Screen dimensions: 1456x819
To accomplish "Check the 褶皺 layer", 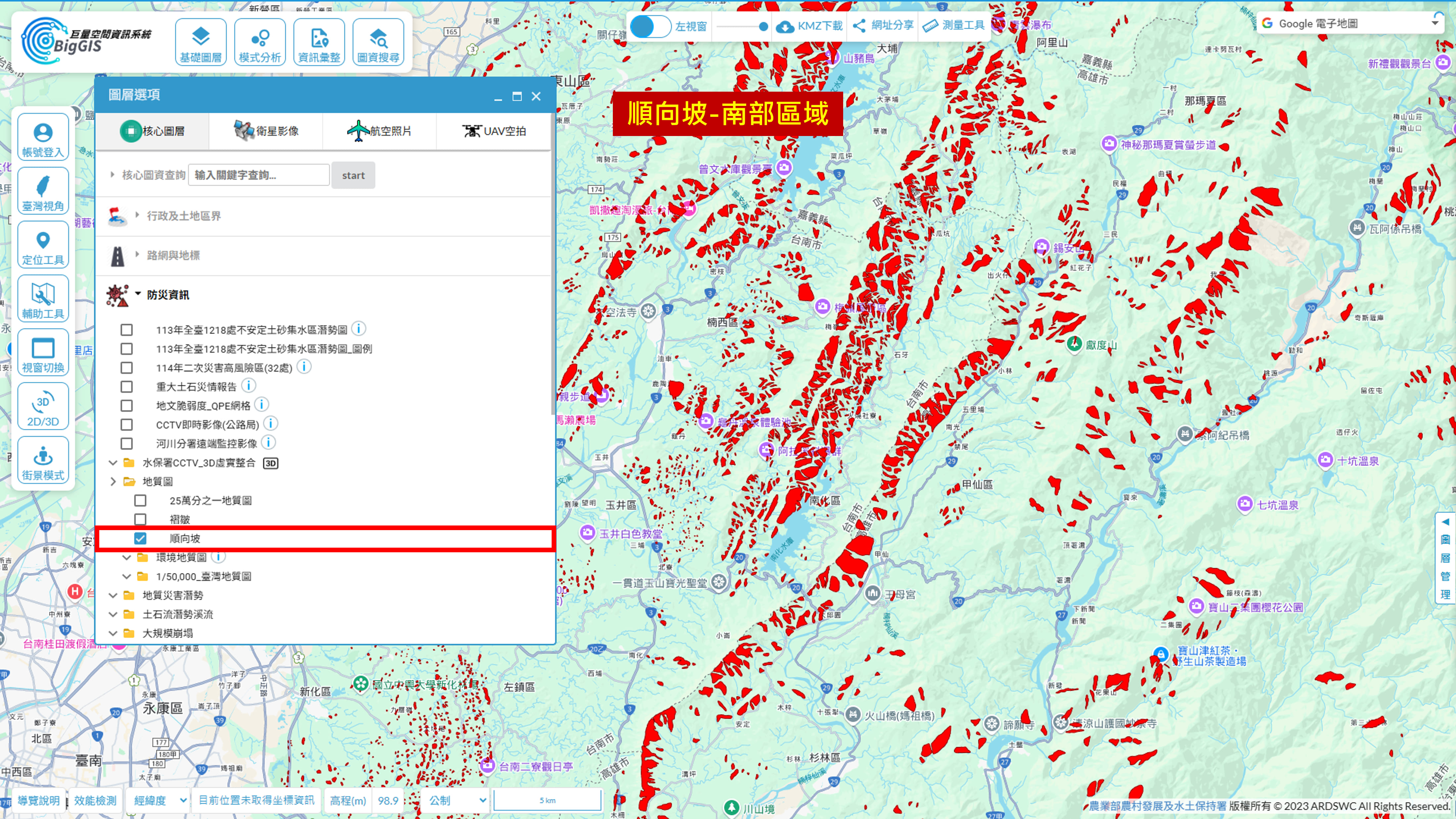I will (x=140, y=520).
